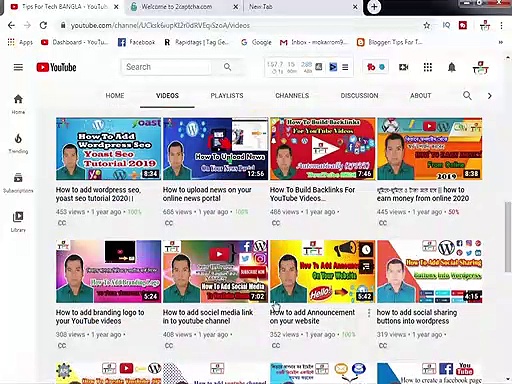The height and width of the screenshot is (384, 512).
Task: Open the YouTube hamburger guide menu
Action: tap(18, 67)
